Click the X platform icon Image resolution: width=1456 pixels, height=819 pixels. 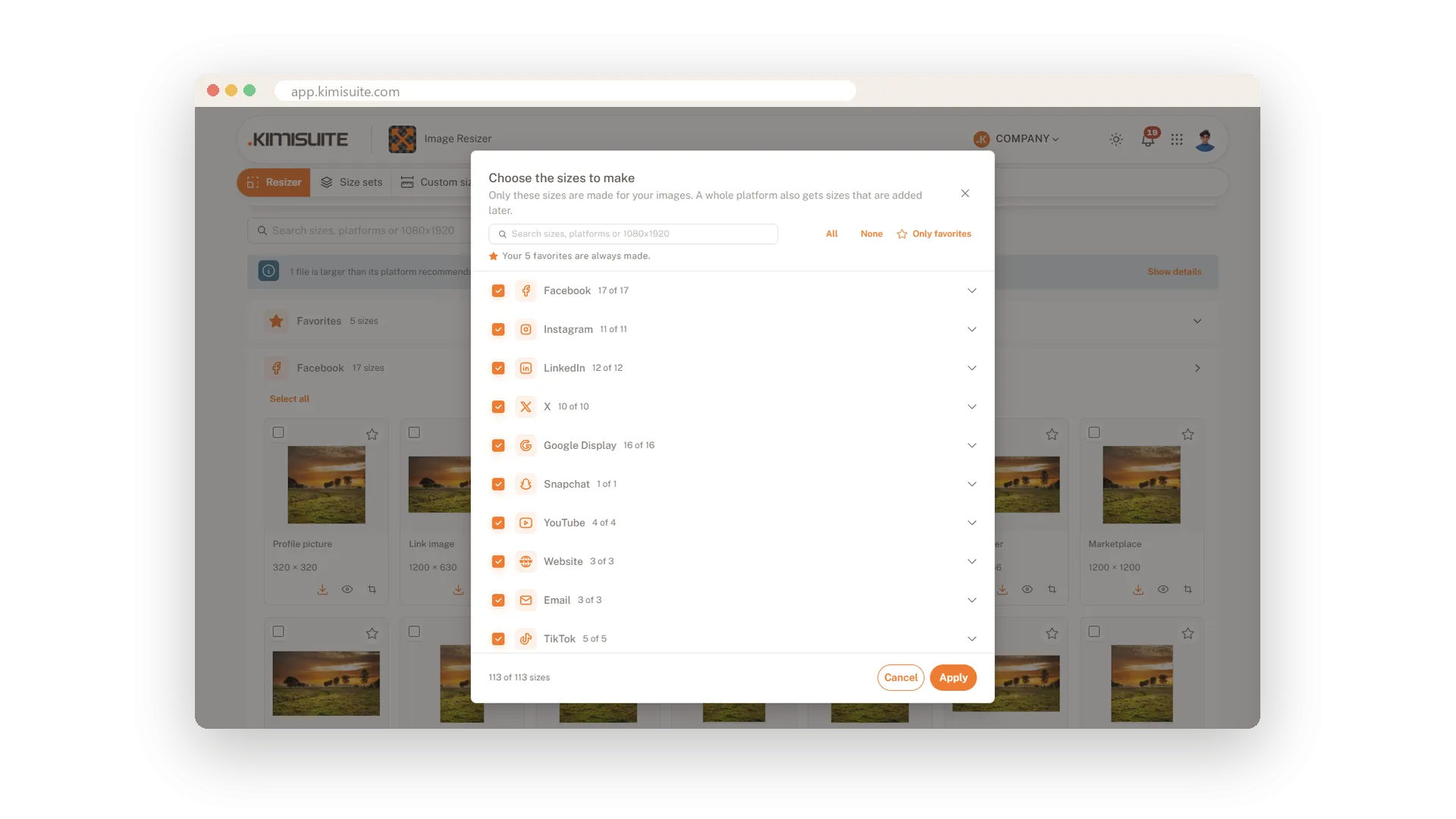[x=526, y=406]
